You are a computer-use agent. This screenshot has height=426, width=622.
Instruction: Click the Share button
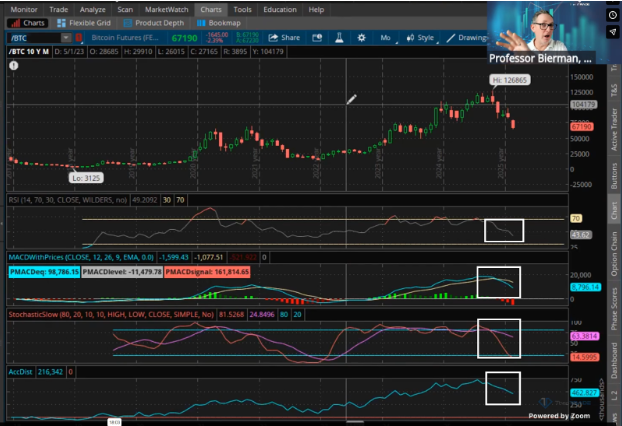284,38
